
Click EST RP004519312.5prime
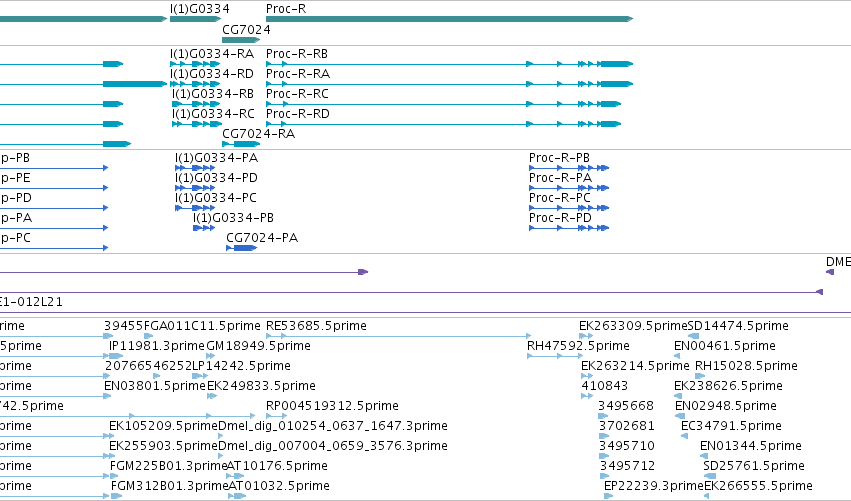click(x=332, y=407)
